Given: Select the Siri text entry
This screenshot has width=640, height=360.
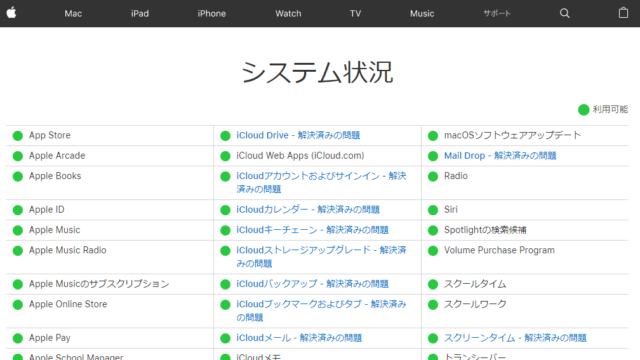Looking at the screenshot, I should (451, 209).
